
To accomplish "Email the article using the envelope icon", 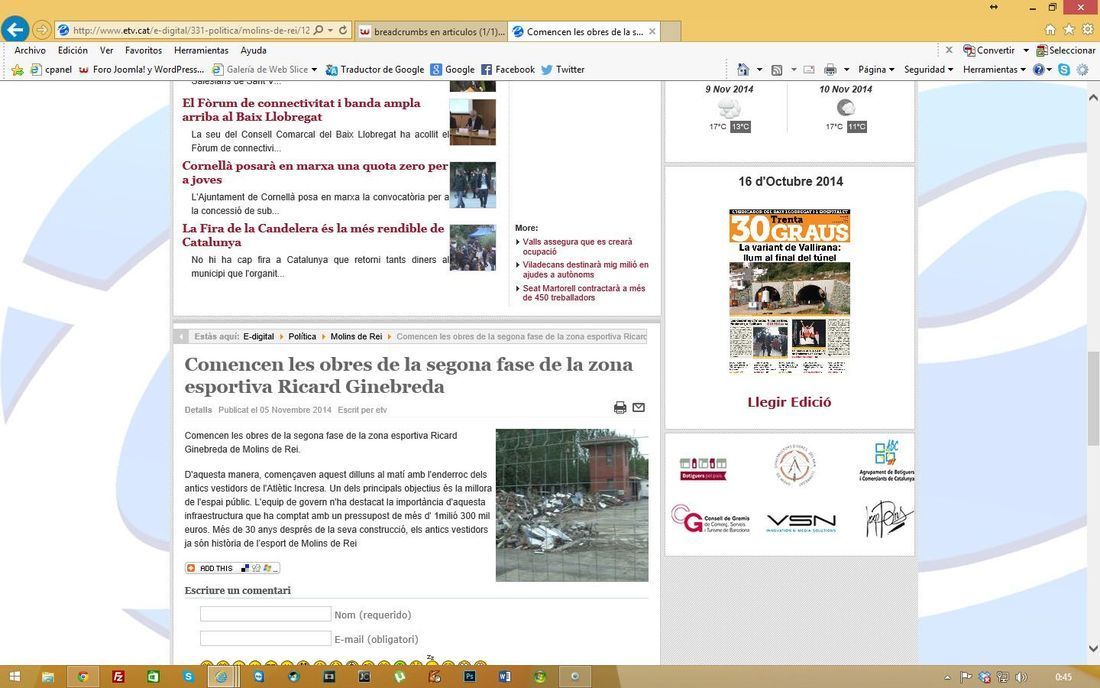I will (x=638, y=407).
